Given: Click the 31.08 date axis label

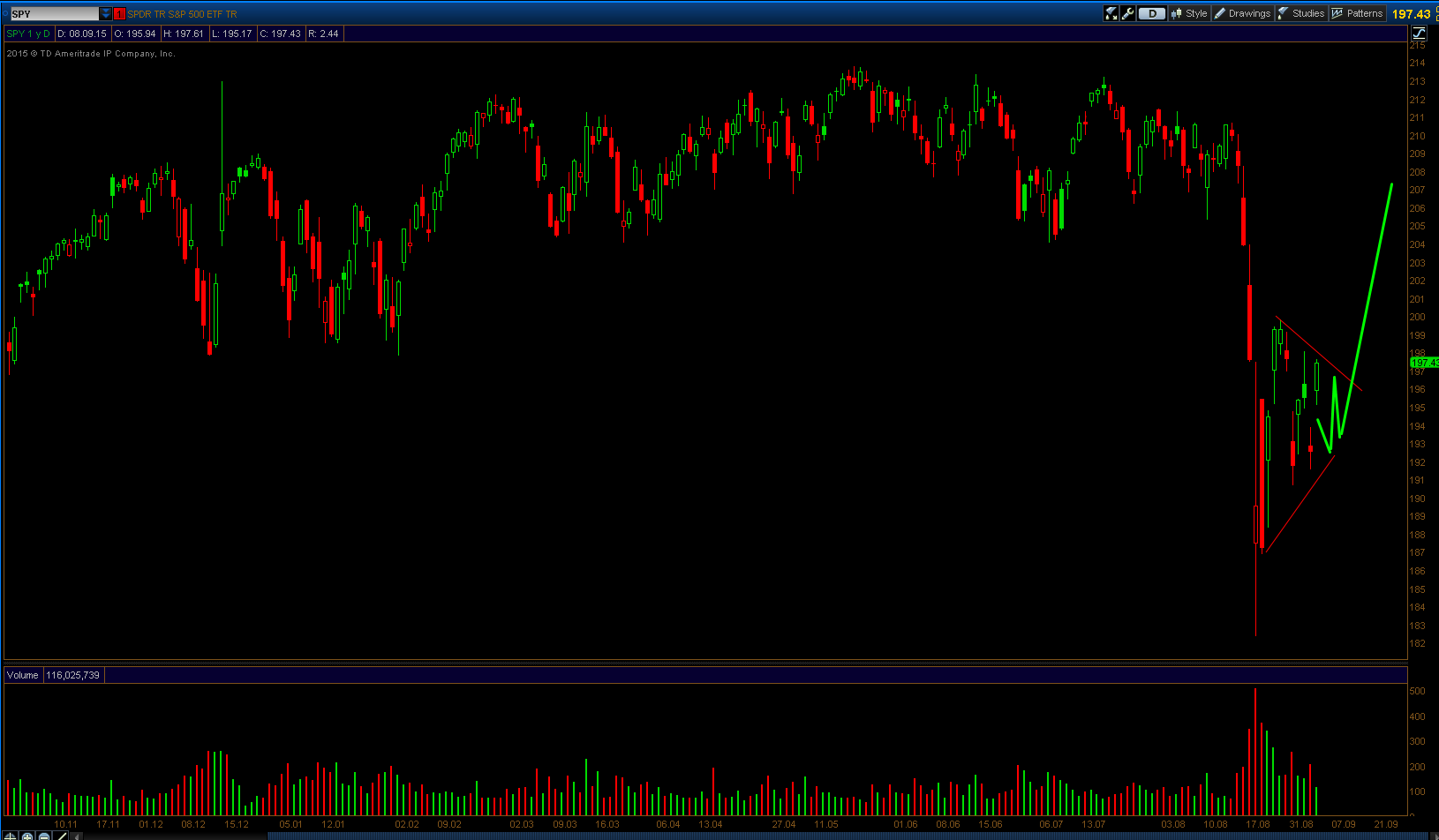Looking at the screenshot, I should (x=1300, y=824).
